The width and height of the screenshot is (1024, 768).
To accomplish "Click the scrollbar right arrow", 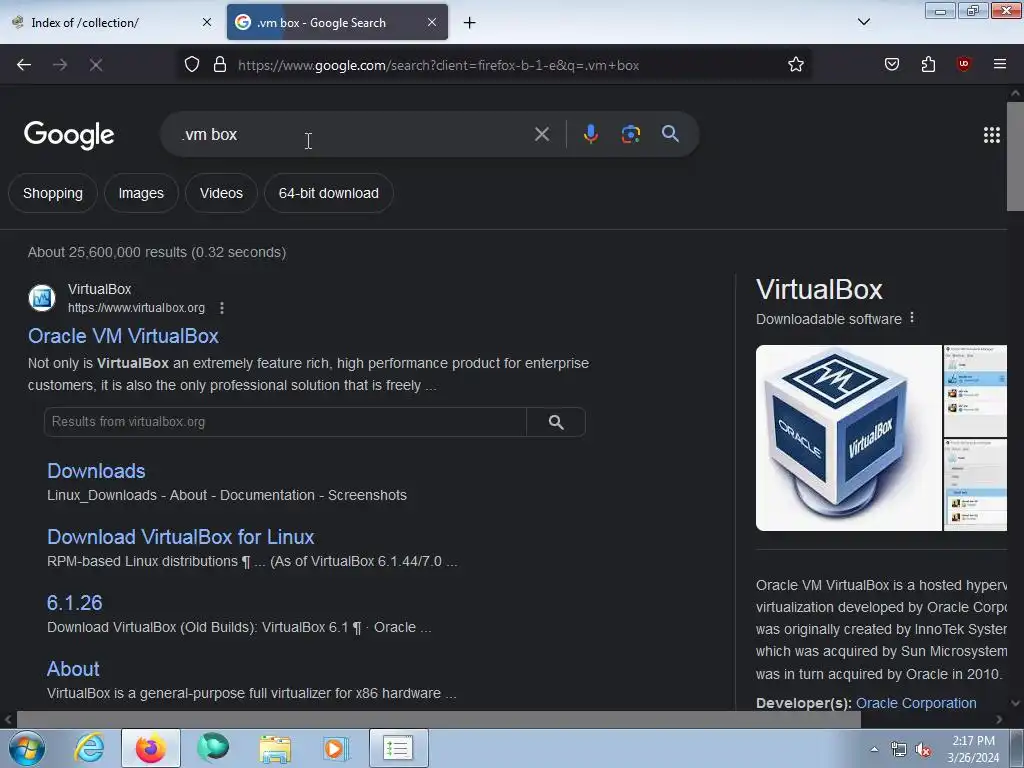I will (999, 720).
